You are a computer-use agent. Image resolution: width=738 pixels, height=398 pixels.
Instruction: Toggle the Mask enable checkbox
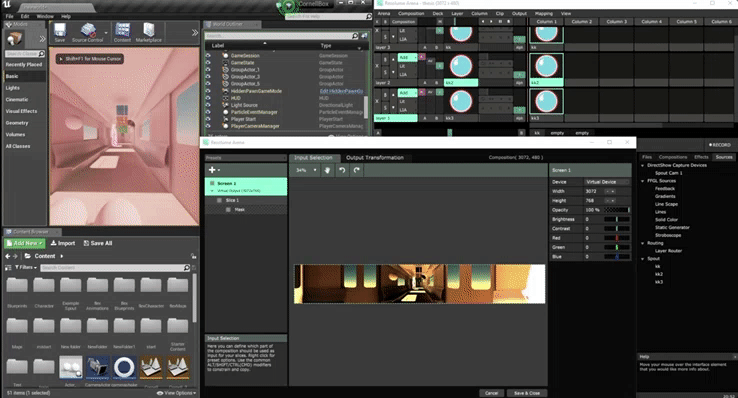click(x=228, y=209)
